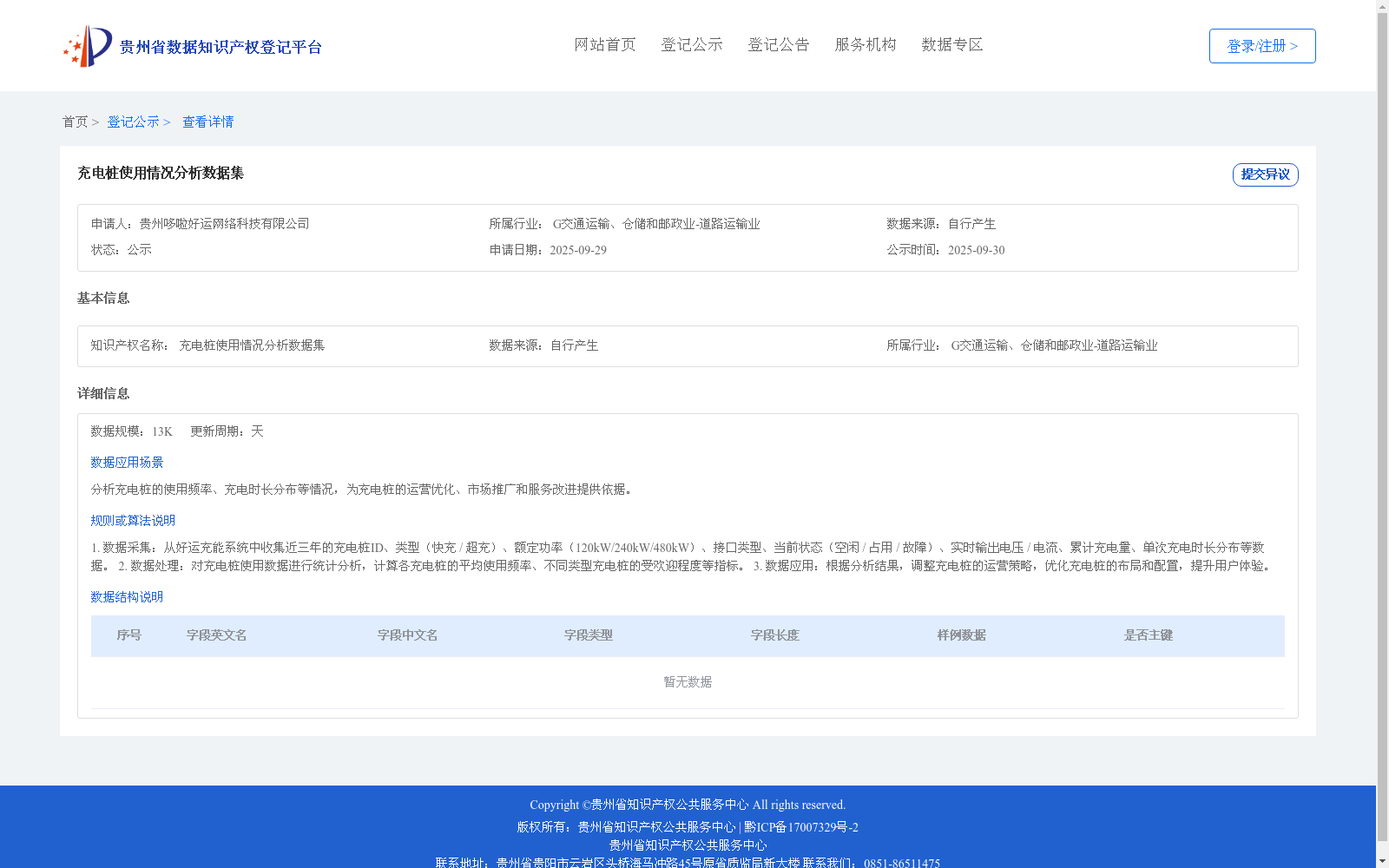Click the 数据应用场景 heading
The height and width of the screenshot is (868, 1389).
click(127, 463)
